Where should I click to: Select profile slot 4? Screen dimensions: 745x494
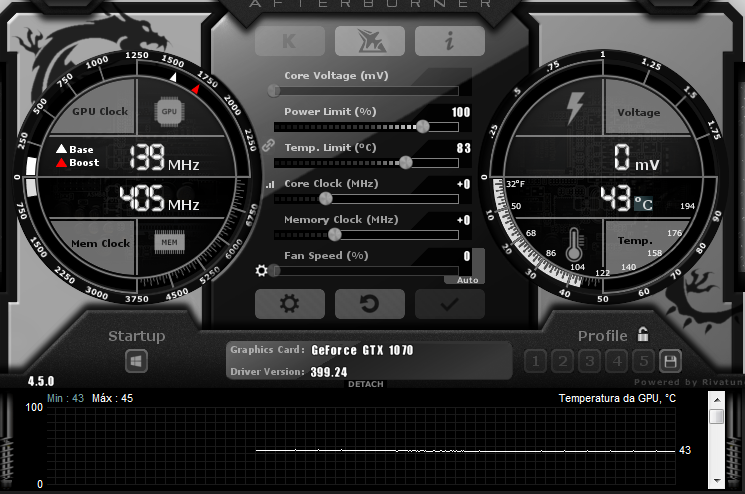point(617,361)
